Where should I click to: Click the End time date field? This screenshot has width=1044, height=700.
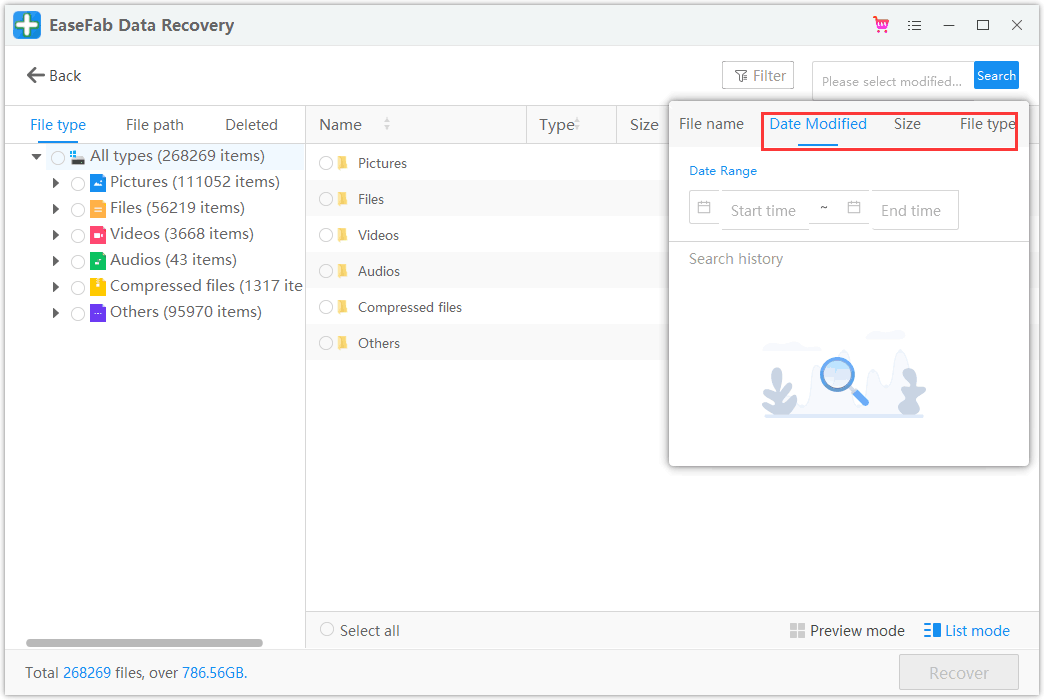(915, 210)
